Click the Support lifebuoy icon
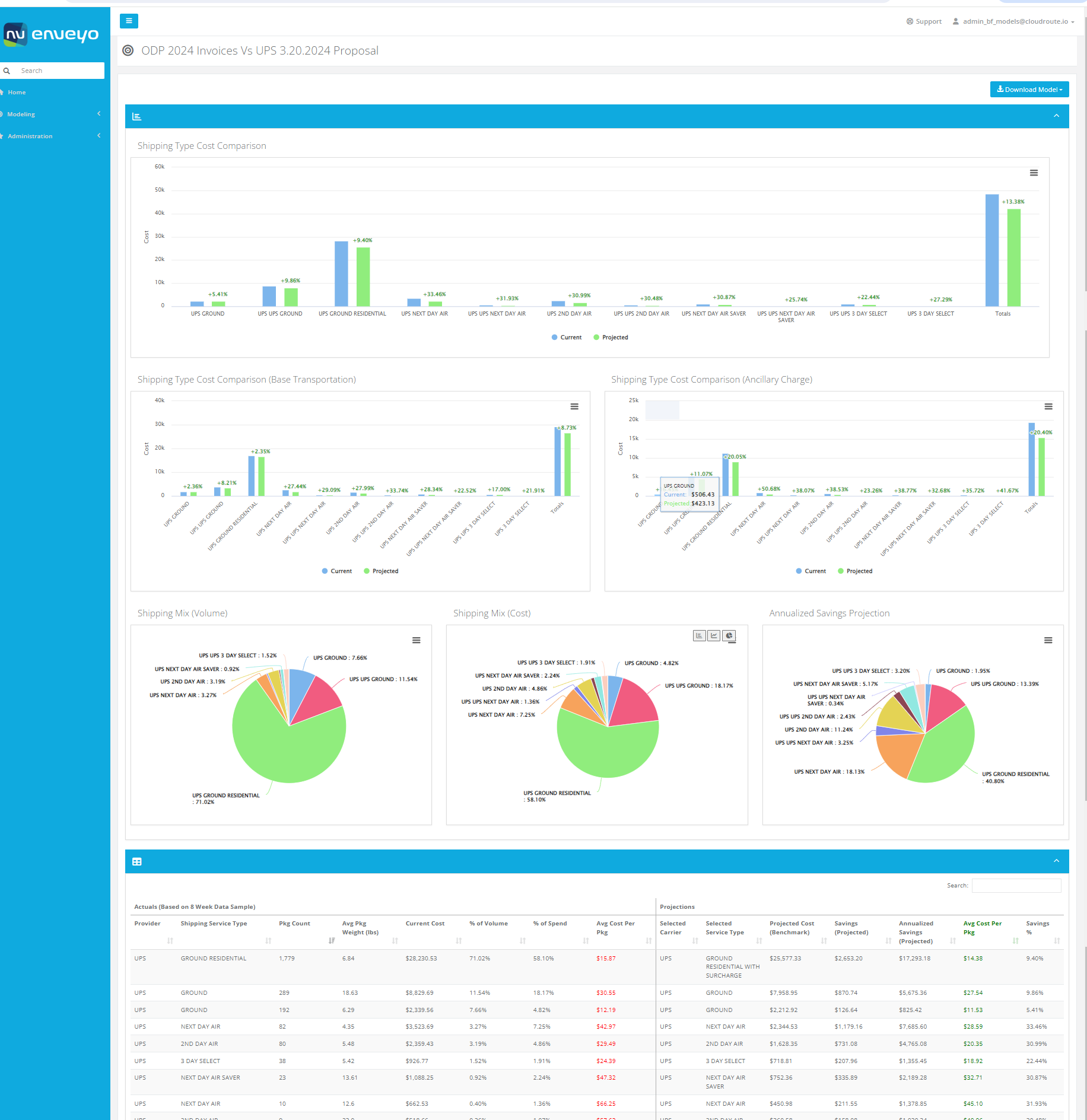This screenshot has width=1087, height=1120. [910, 21]
